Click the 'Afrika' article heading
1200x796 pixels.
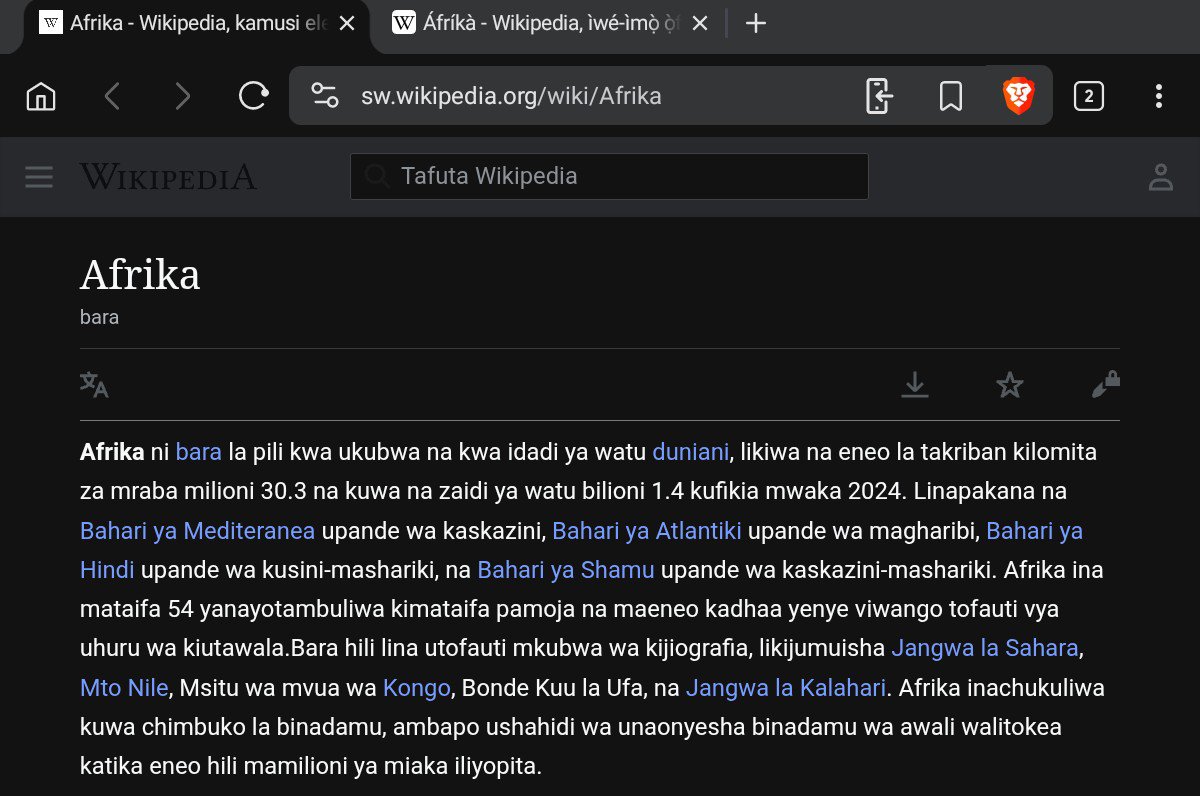(140, 274)
